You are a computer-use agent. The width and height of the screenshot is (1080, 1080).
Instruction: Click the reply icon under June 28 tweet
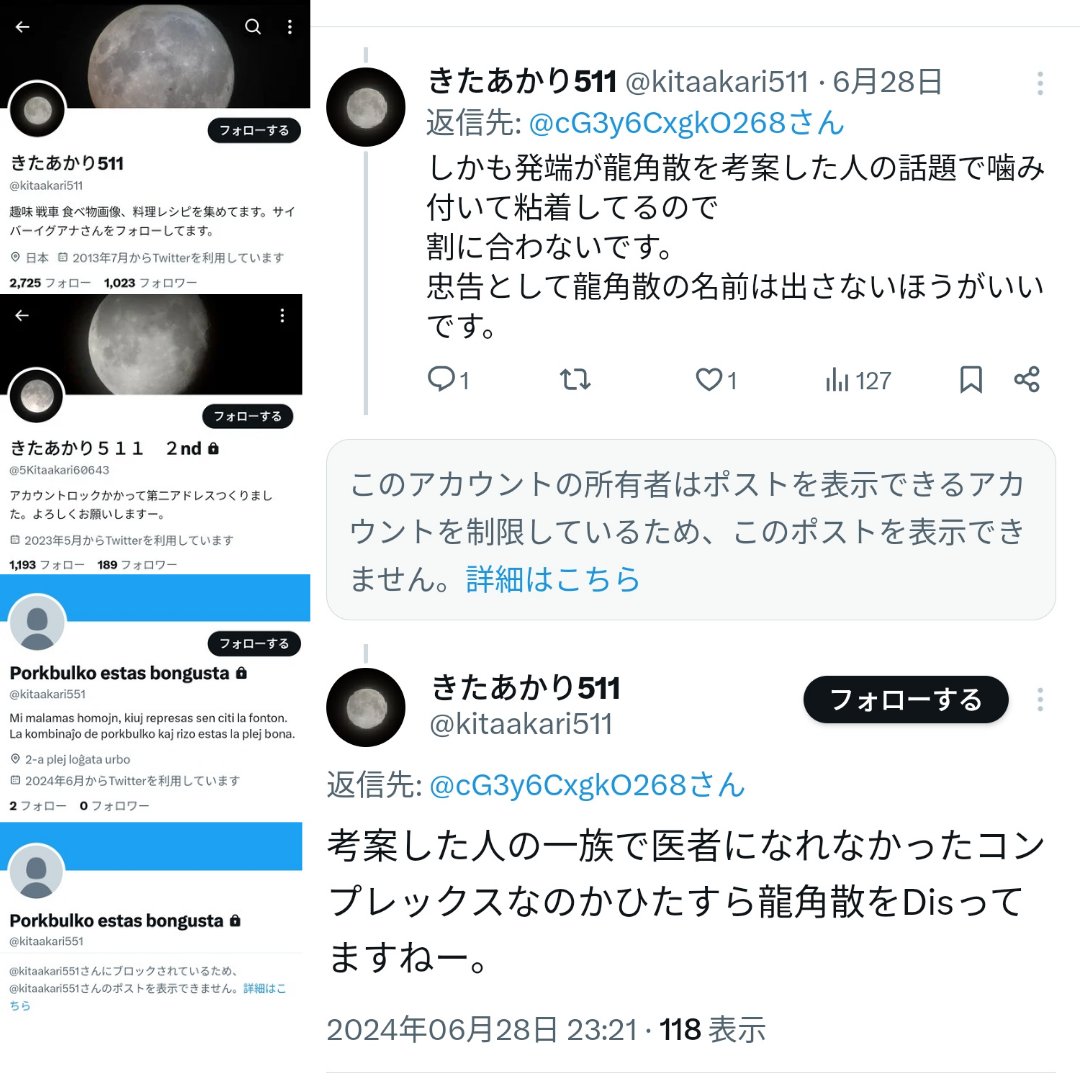coord(441,379)
